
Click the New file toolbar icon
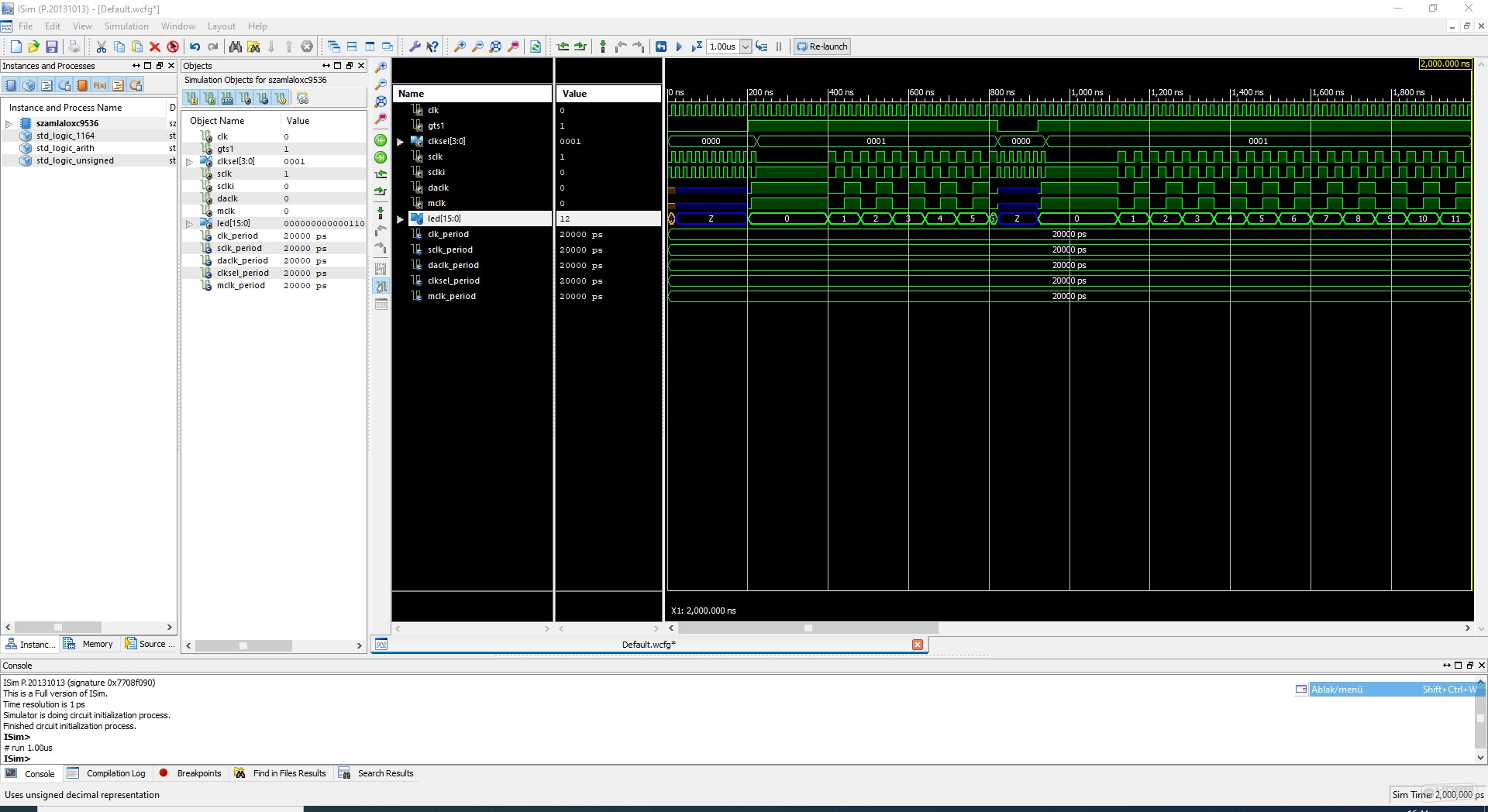(x=15, y=46)
